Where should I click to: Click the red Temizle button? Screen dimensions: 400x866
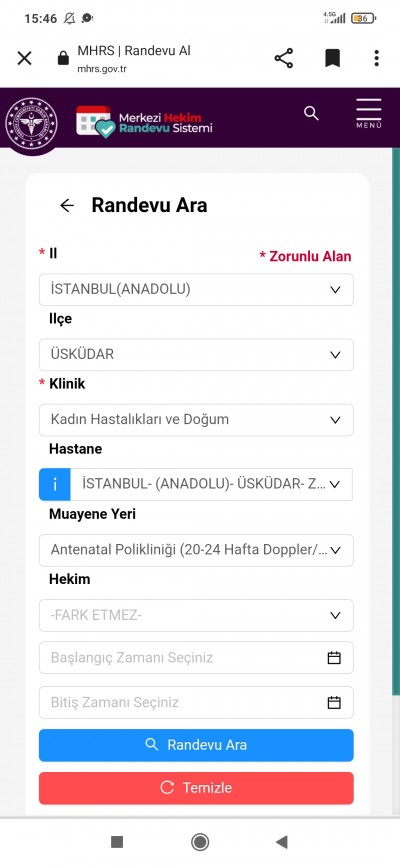coord(196,788)
